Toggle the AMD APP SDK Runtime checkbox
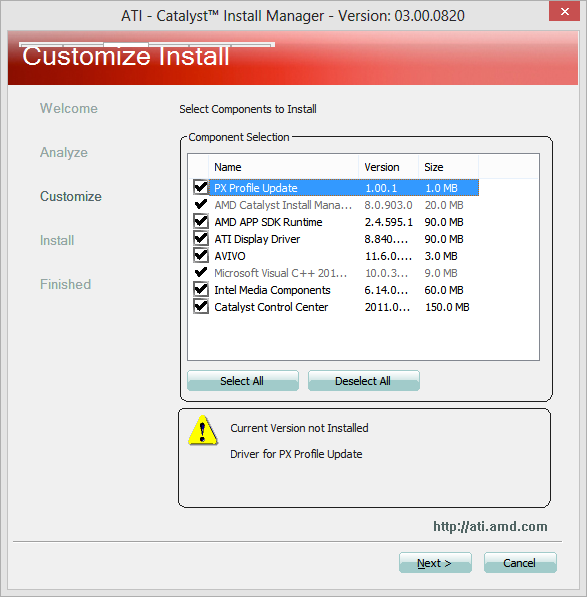The height and width of the screenshot is (597, 587). [201, 222]
